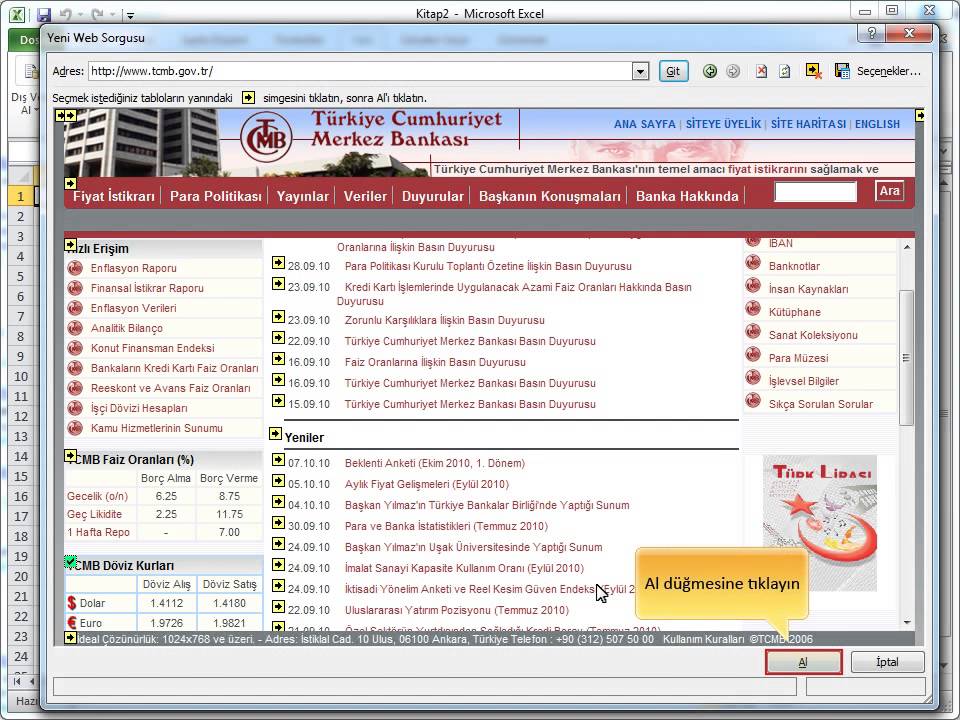The height and width of the screenshot is (720, 960).
Task: Open Bankaların Kredi Kartı Faiz Oranları link
Action: pyautogui.click(x=174, y=368)
